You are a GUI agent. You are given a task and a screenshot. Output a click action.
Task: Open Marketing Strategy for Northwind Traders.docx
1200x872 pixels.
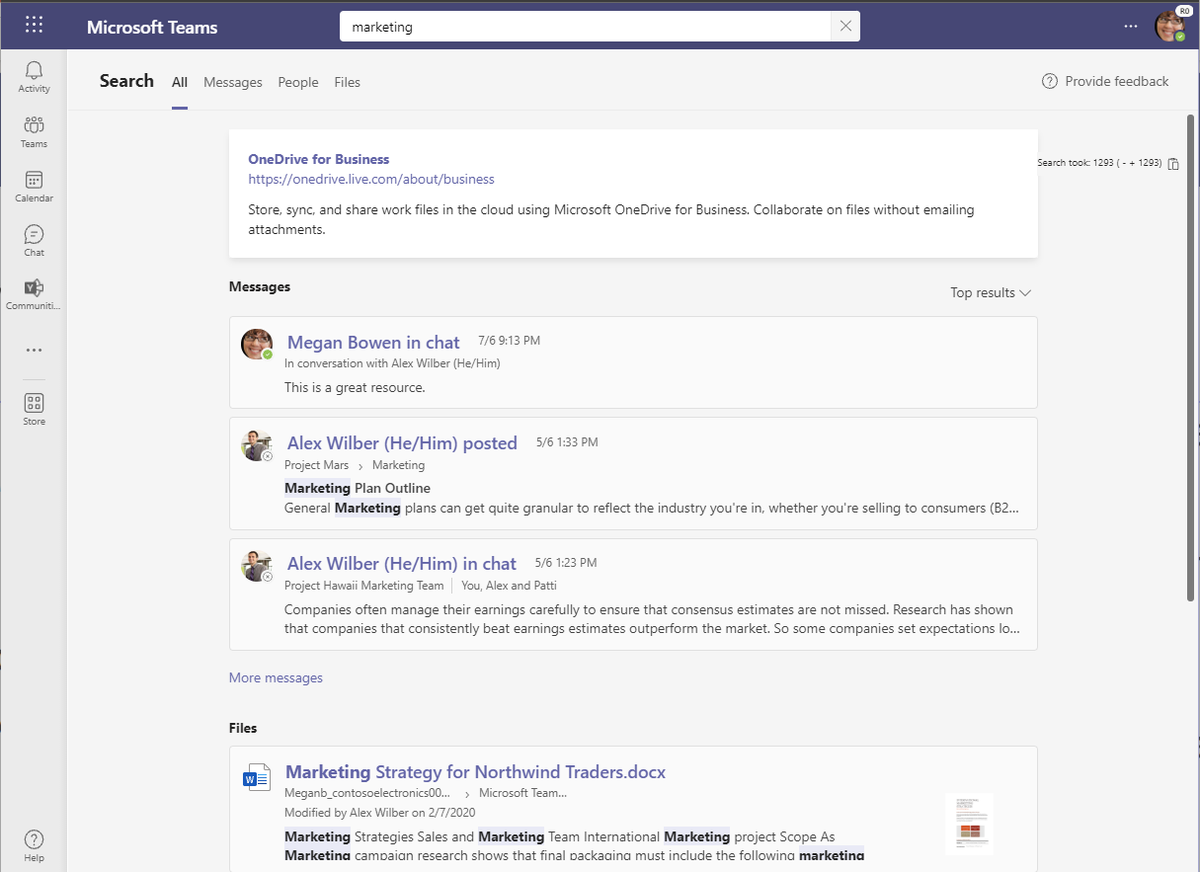(x=475, y=772)
